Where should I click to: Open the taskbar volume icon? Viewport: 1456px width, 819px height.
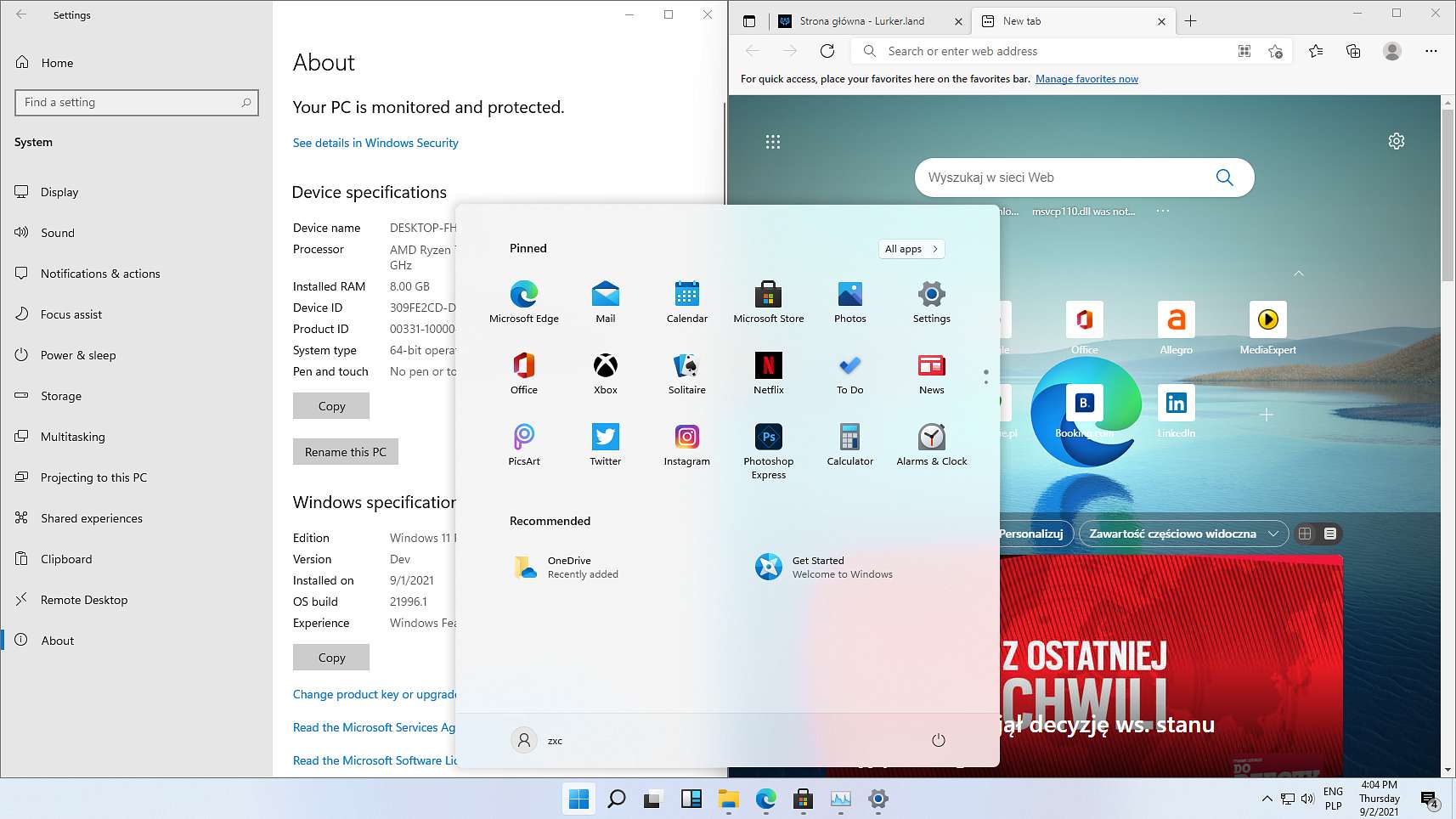[1307, 799]
